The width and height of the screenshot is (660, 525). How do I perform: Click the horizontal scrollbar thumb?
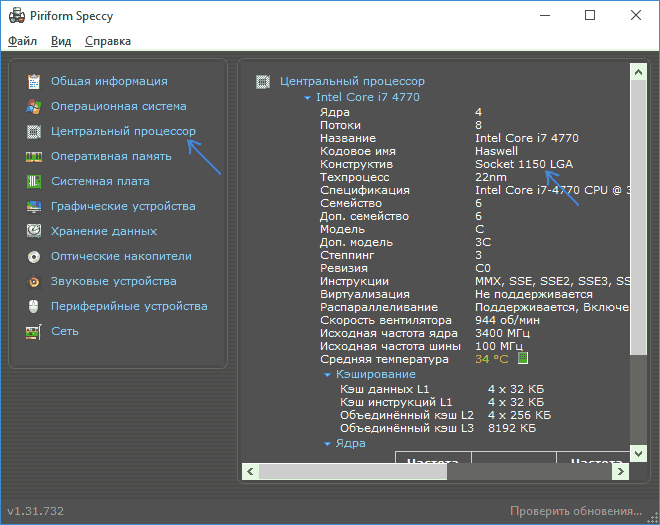coord(353,471)
